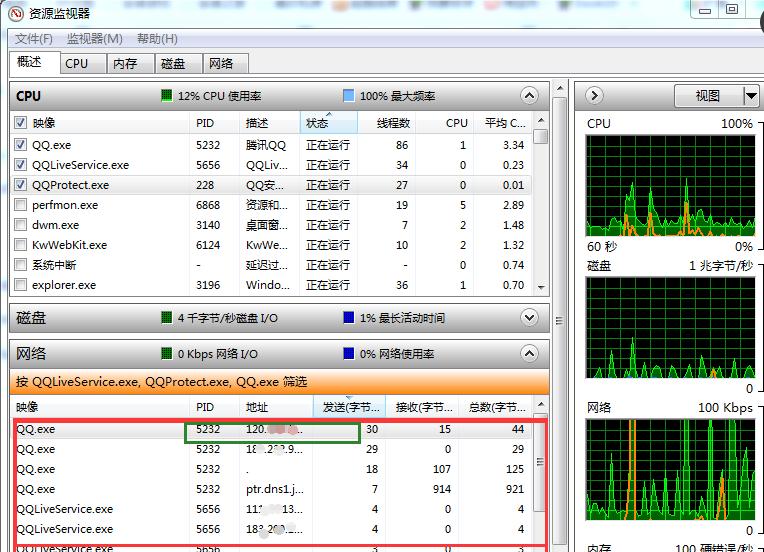Open the 视图 dropdown arrow

tap(751, 96)
